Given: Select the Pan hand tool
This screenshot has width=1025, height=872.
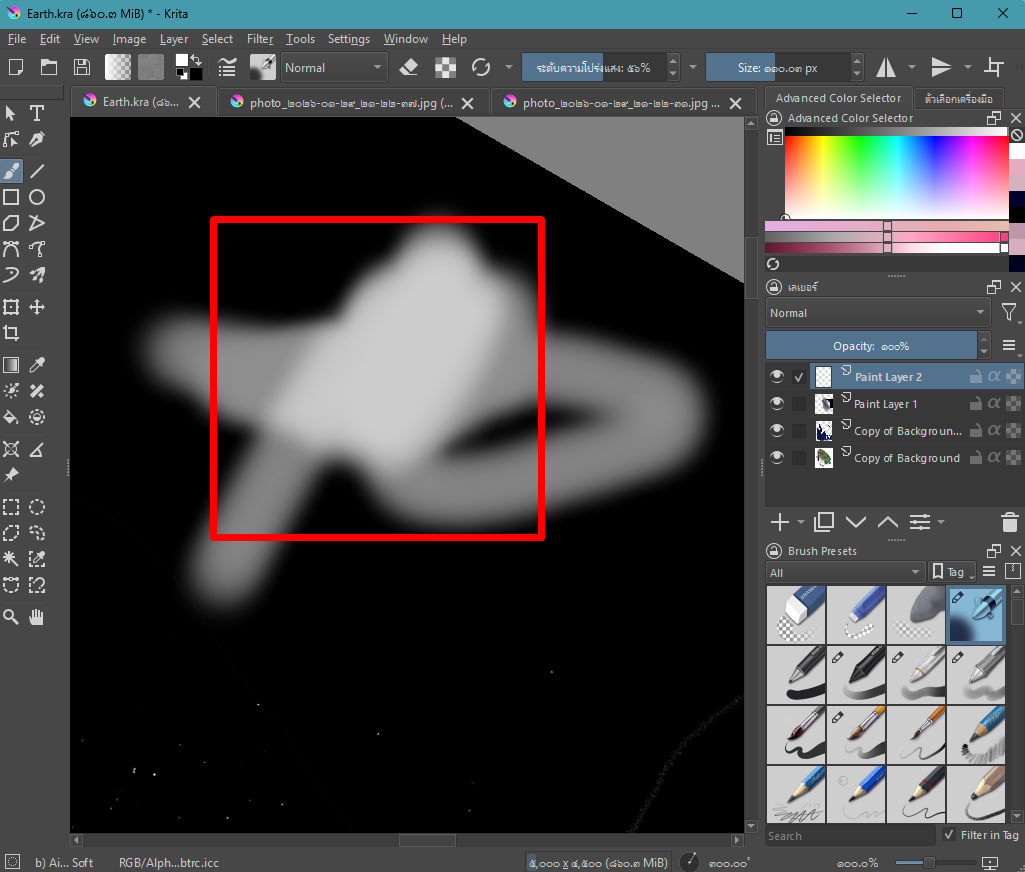Looking at the screenshot, I should (x=37, y=617).
